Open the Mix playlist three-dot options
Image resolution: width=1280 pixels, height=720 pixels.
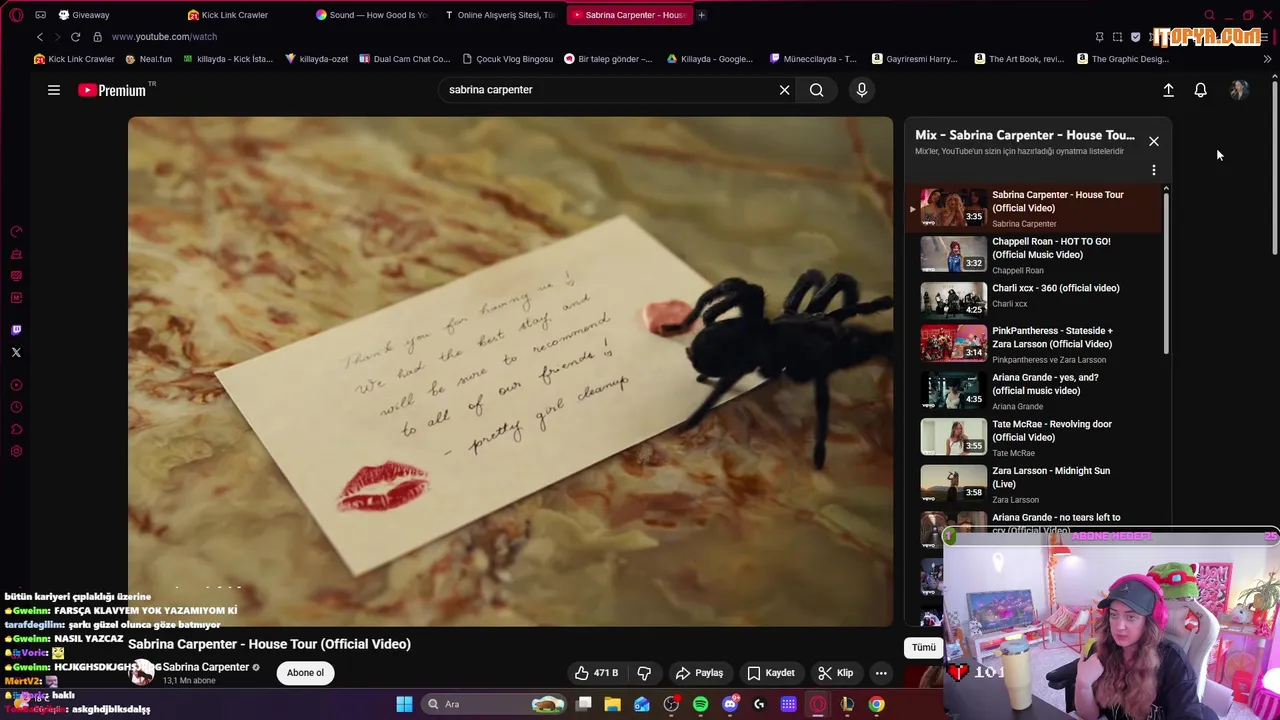point(1153,170)
